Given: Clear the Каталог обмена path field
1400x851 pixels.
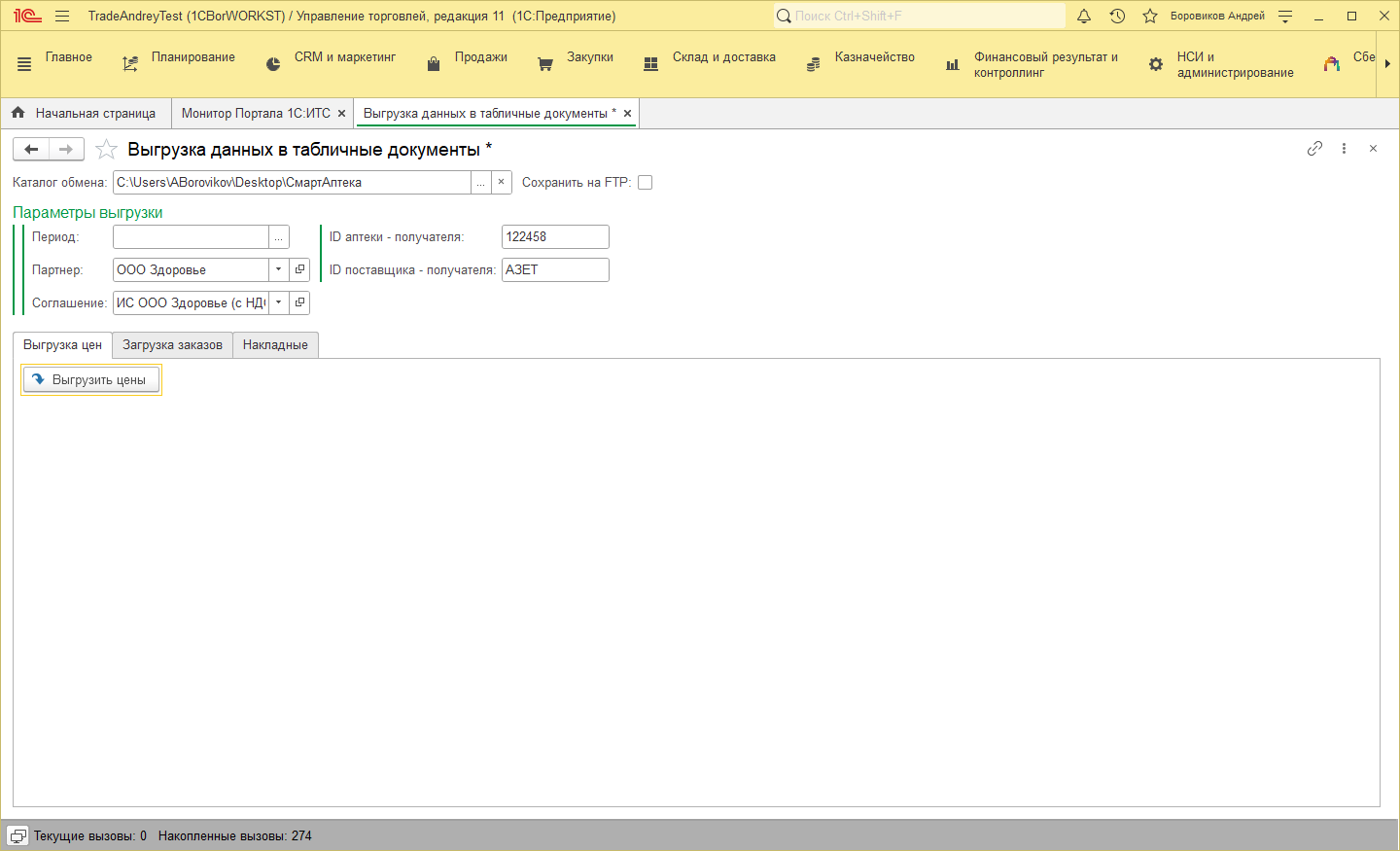Looking at the screenshot, I should [x=501, y=183].
